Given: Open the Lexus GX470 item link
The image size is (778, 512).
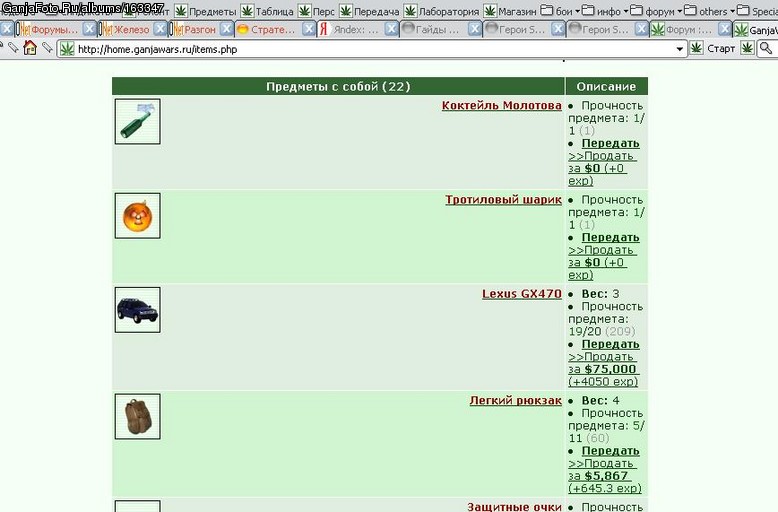Looking at the screenshot, I should tap(521, 294).
